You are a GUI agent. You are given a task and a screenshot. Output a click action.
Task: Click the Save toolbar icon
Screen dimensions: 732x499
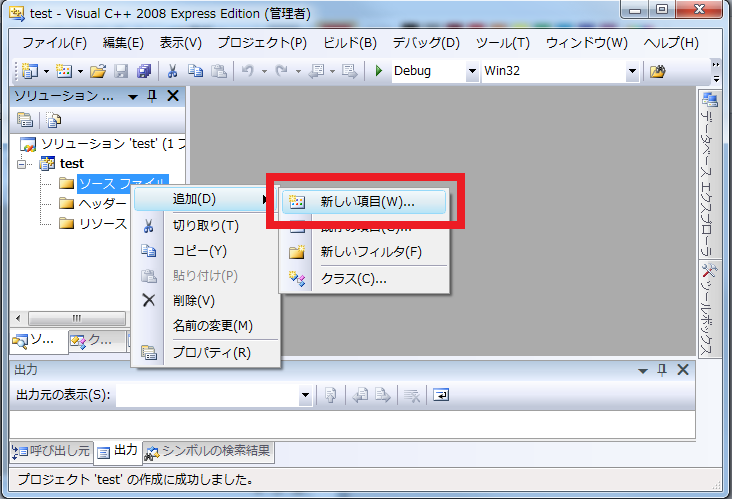click(121, 71)
